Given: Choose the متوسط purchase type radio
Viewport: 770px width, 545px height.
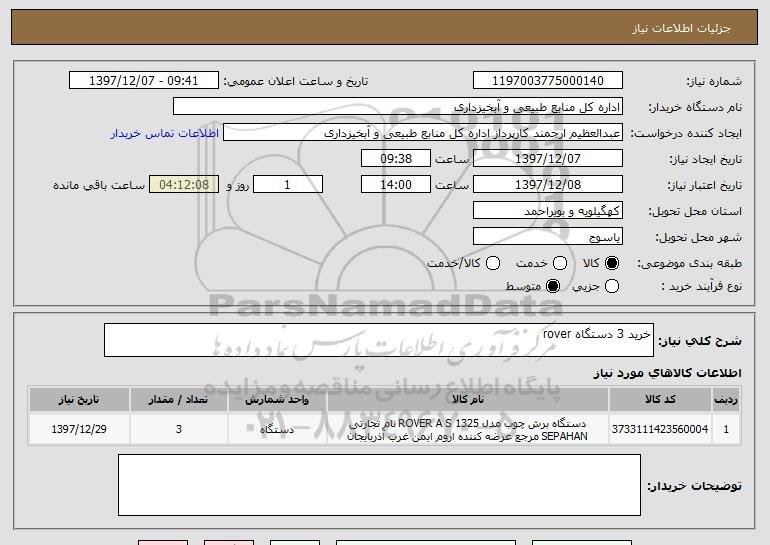Looking at the screenshot, I should coord(553,286).
